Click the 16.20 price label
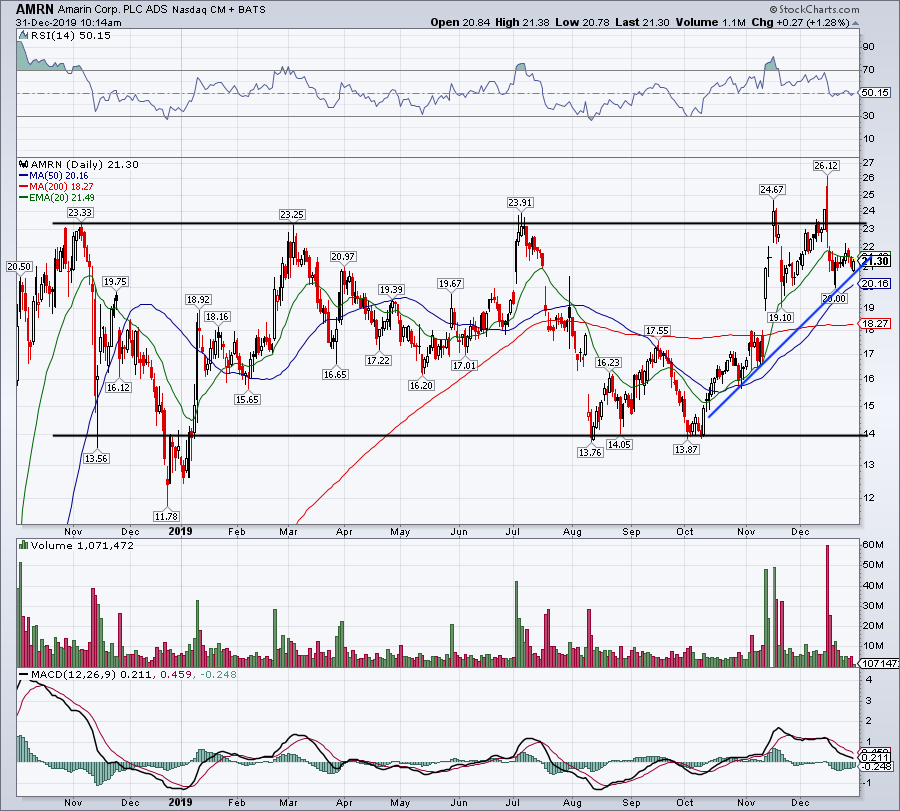Screen dimensions: 900x811 pyautogui.click(x=421, y=385)
